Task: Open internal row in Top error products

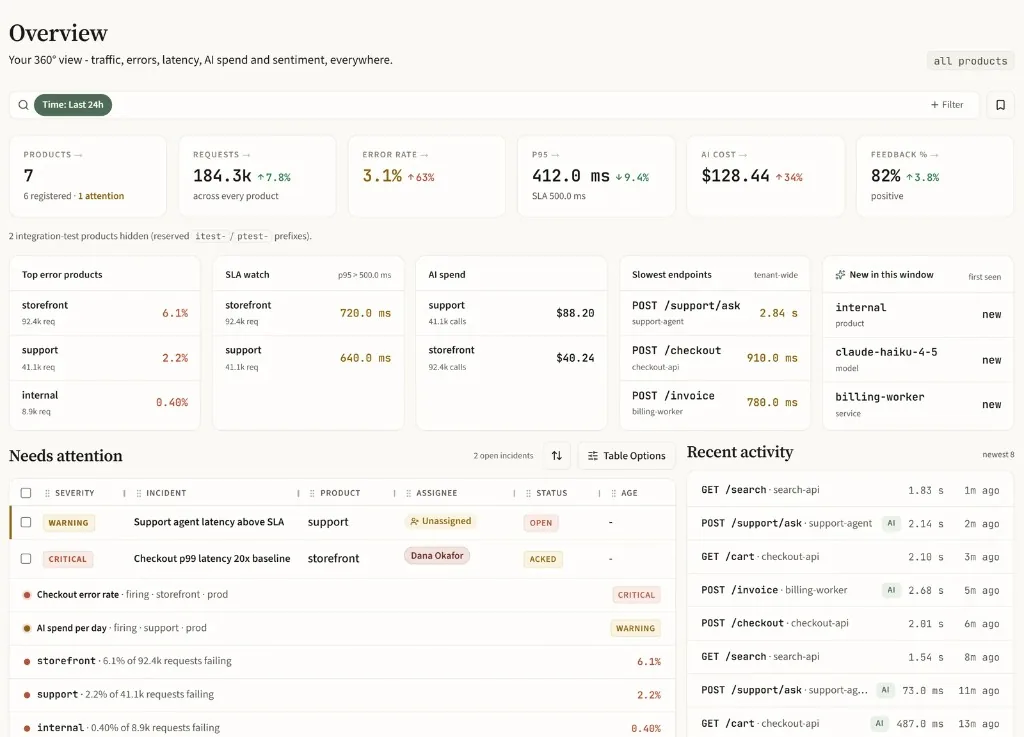Action: (104, 403)
